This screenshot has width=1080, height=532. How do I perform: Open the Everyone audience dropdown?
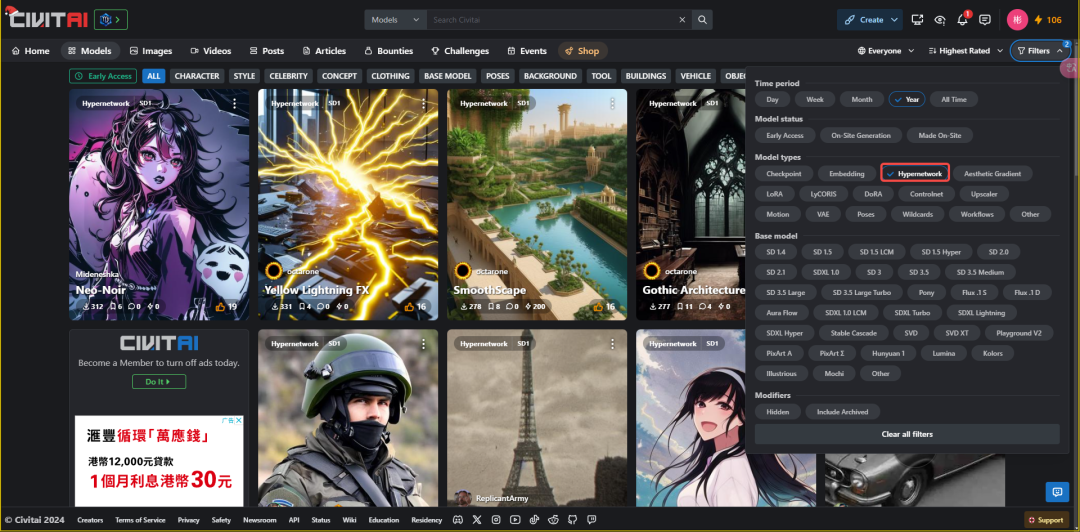pyautogui.click(x=886, y=51)
